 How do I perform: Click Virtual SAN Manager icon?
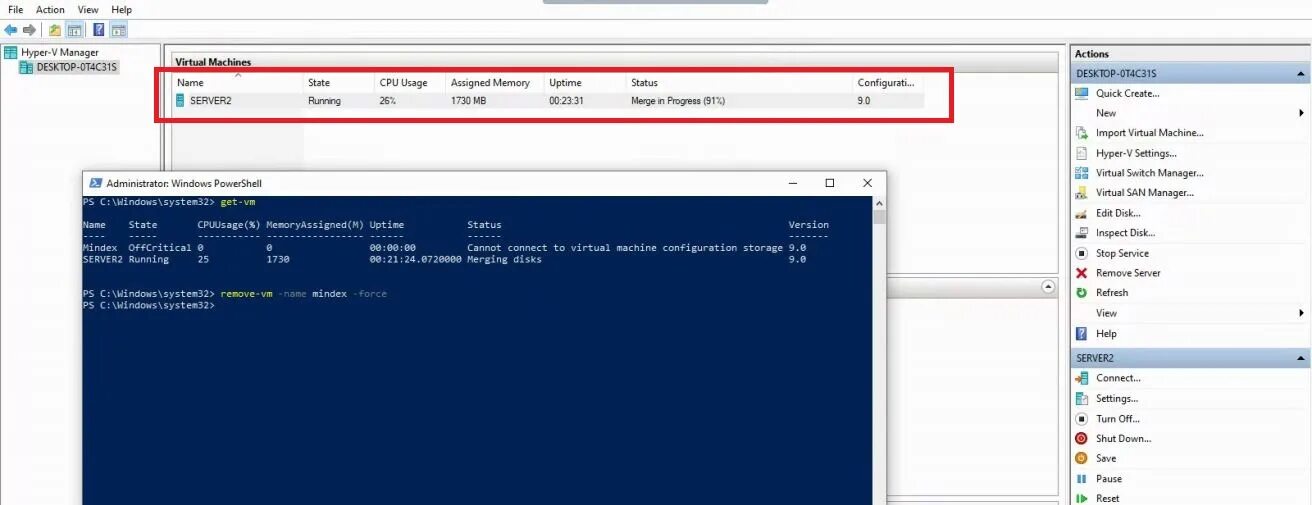pos(1081,193)
